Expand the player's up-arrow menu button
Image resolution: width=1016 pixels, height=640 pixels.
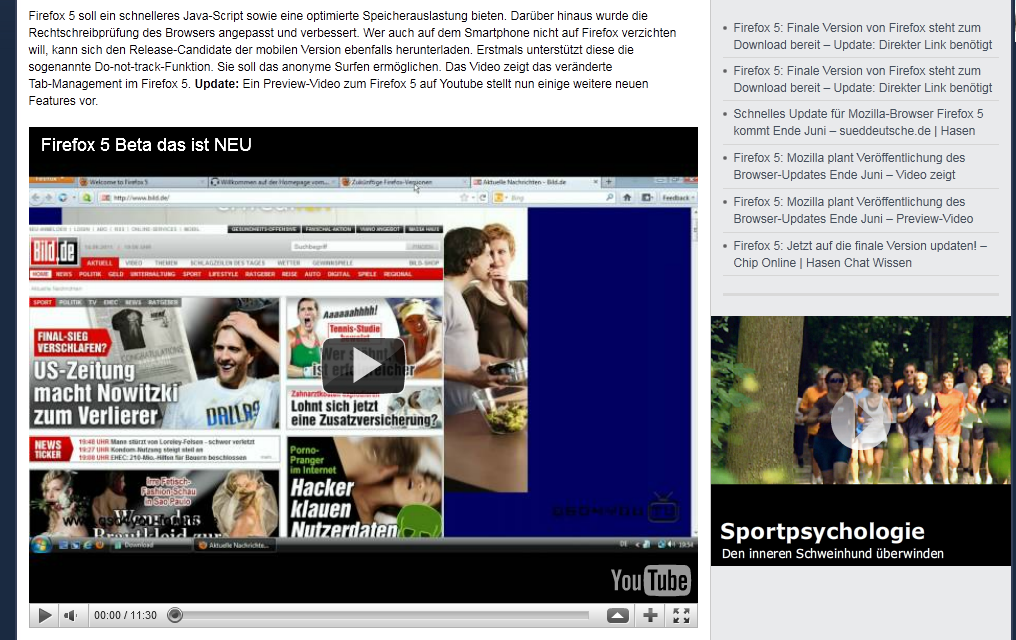coord(618,615)
